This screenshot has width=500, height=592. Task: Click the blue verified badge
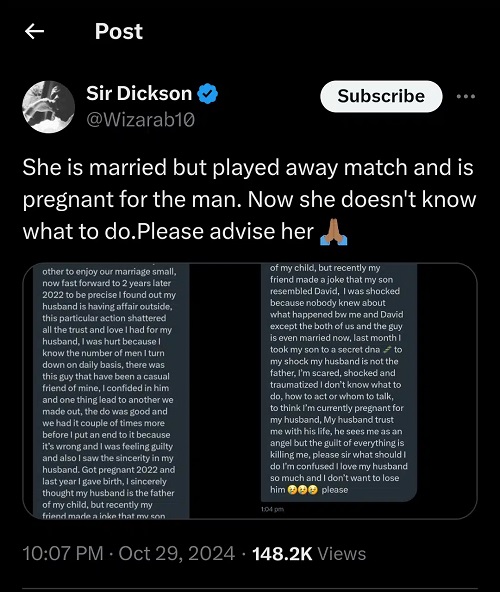coord(208,94)
